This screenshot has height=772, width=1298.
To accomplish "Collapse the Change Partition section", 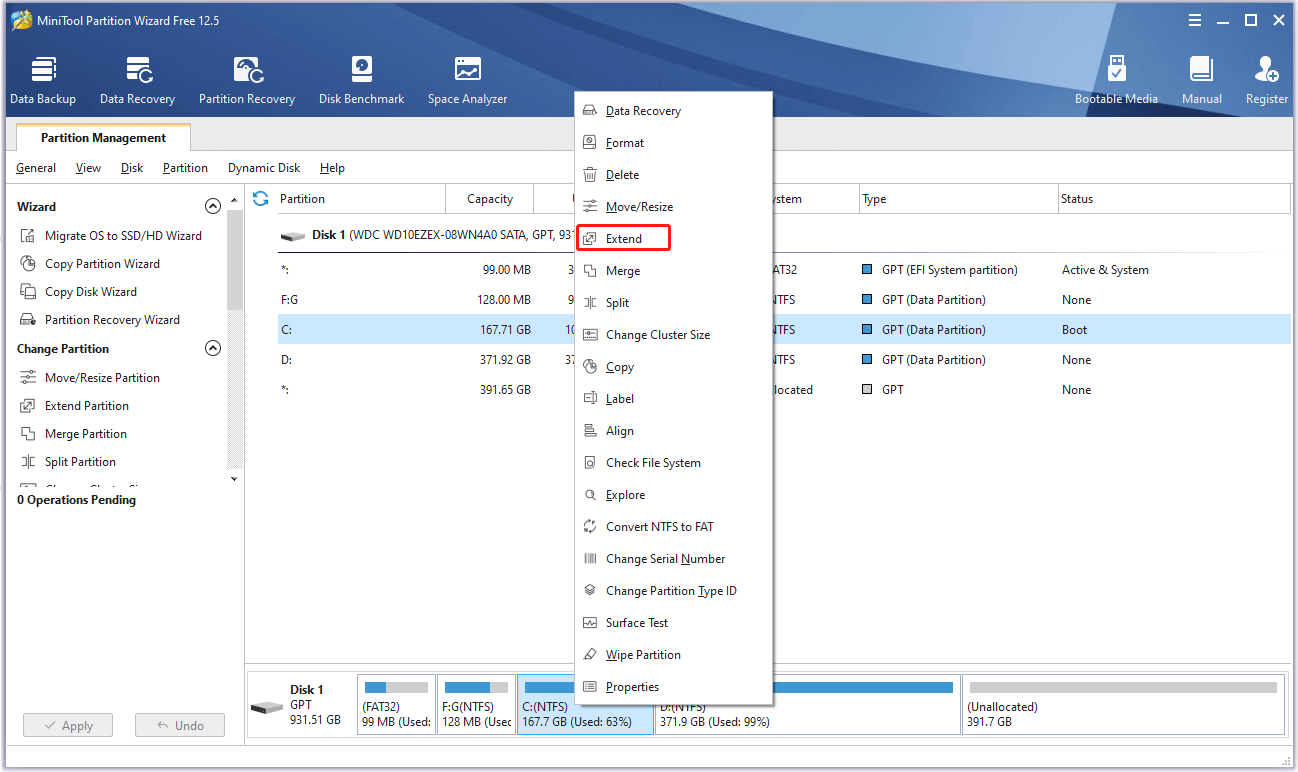I will tap(212, 348).
